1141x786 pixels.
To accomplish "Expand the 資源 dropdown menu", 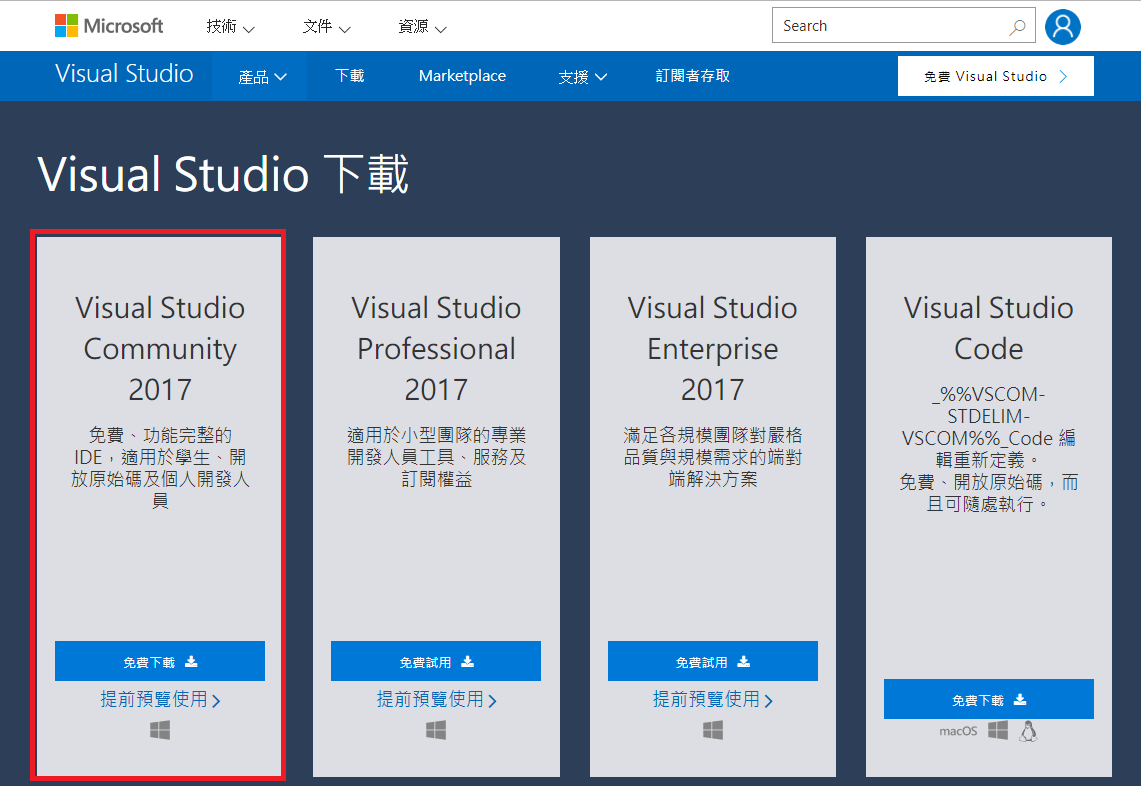I will pyautogui.click(x=422, y=27).
